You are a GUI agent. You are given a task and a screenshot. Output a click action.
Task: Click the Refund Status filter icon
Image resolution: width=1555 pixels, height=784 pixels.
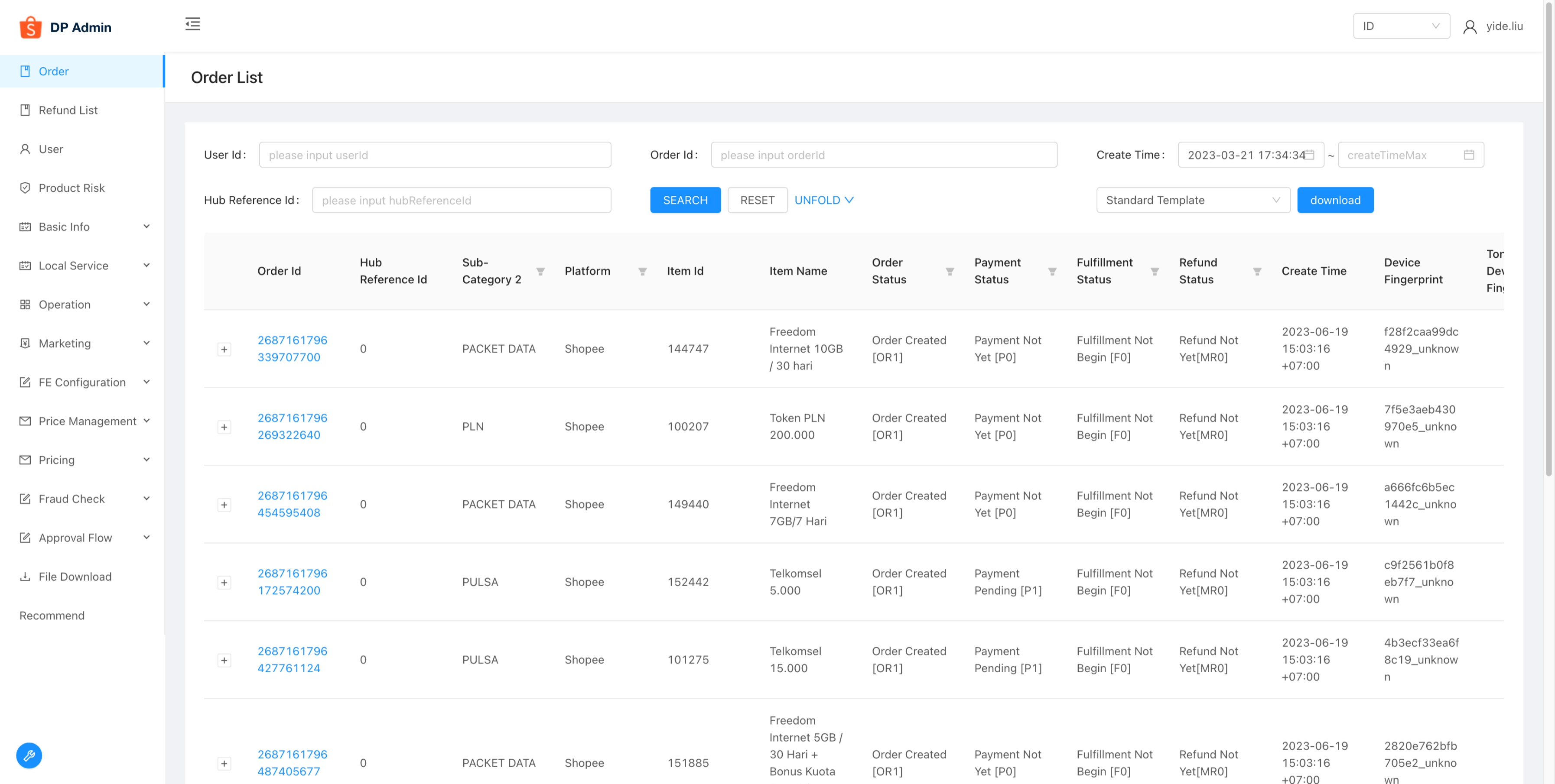click(x=1257, y=272)
